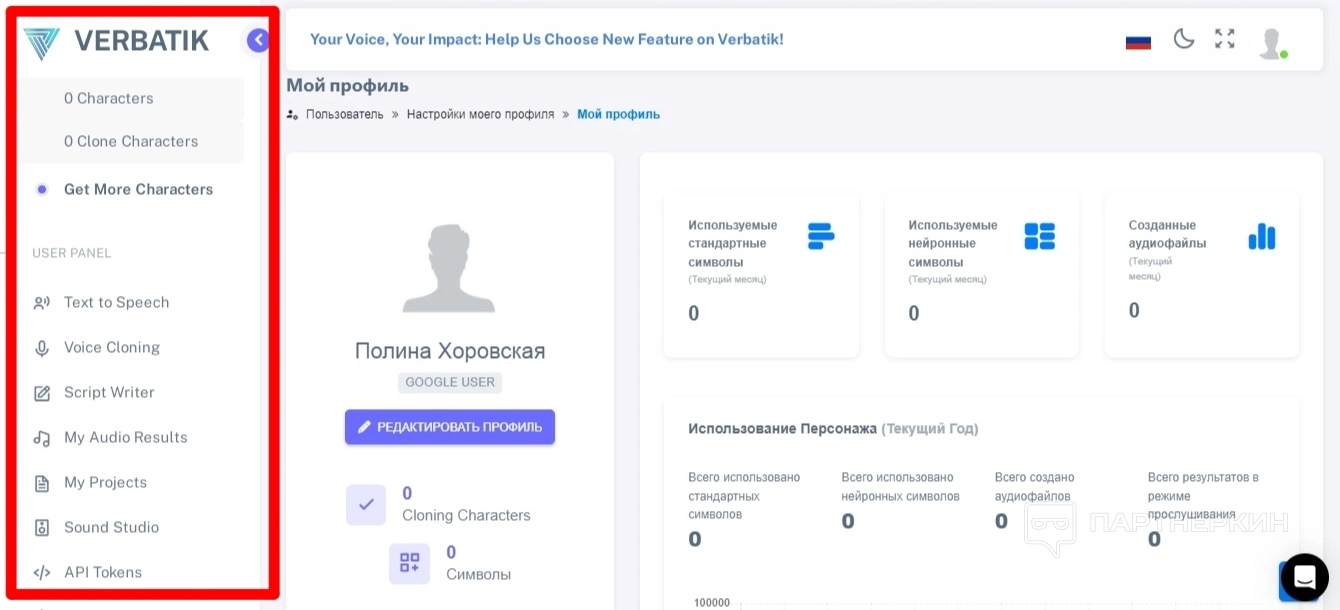Click the Редактировать профиль button
The height and width of the screenshot is (610, 1340).
tap(450, 427)
